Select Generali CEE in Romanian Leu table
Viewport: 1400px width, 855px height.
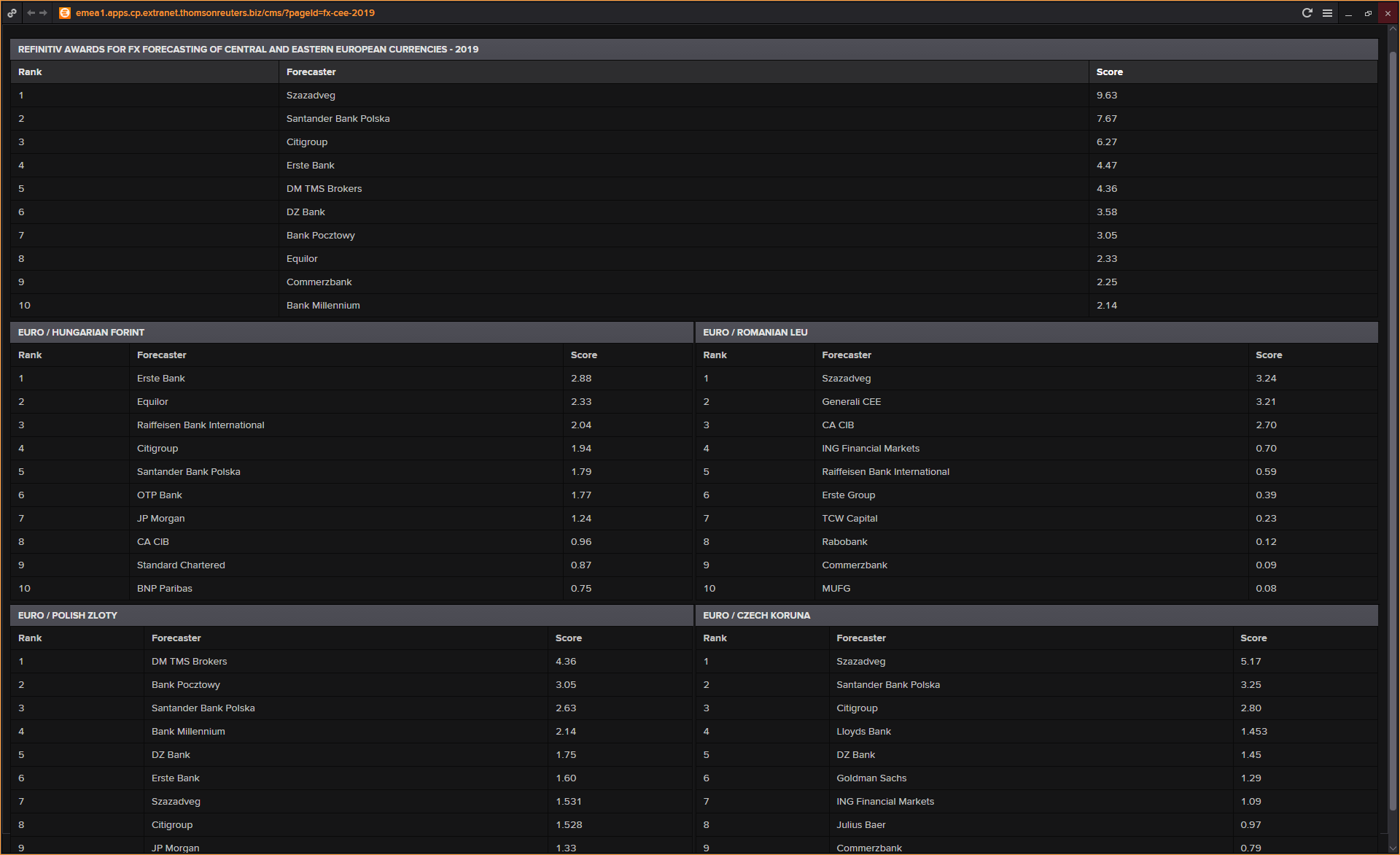click(852, 402)
